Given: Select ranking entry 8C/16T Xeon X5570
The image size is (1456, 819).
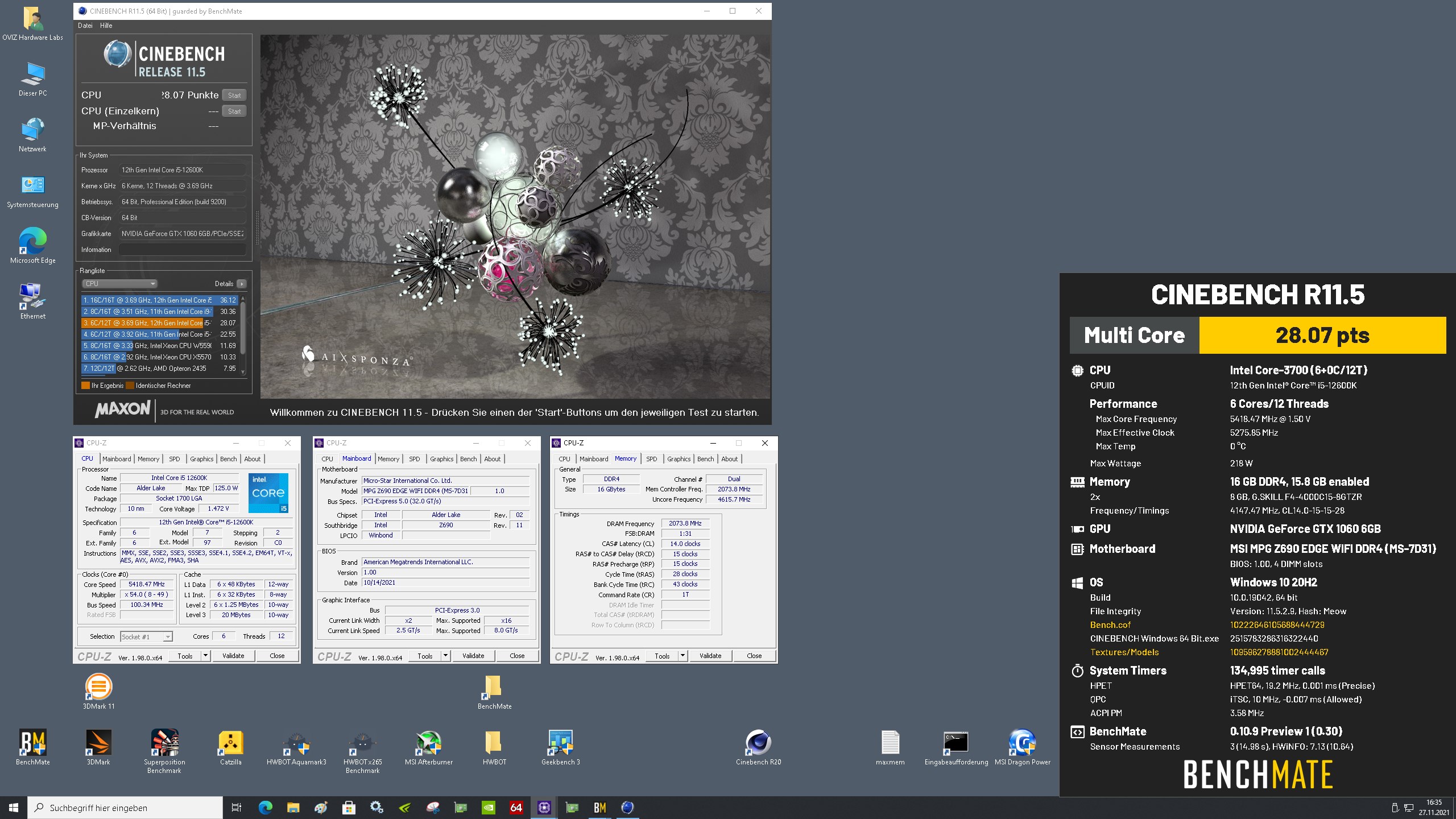Looking at the screenshot, I should point(160,357).
